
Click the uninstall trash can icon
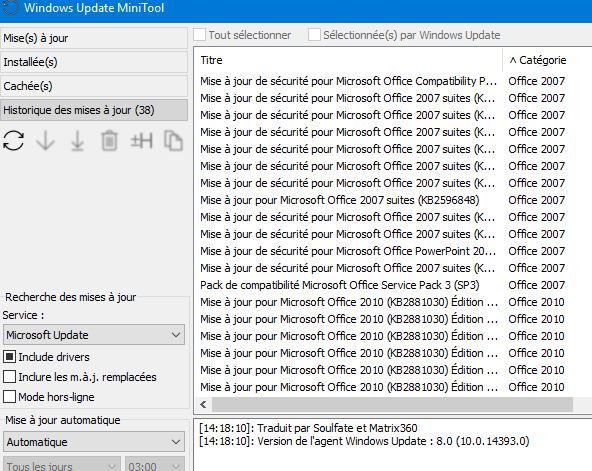[109, 141]
